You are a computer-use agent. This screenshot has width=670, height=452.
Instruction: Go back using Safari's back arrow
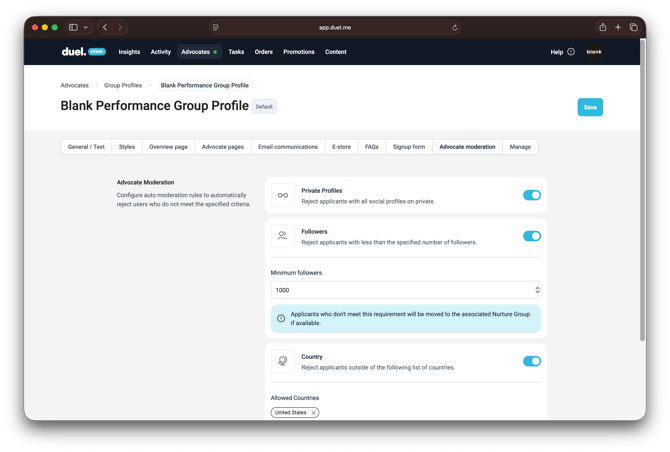105,28
